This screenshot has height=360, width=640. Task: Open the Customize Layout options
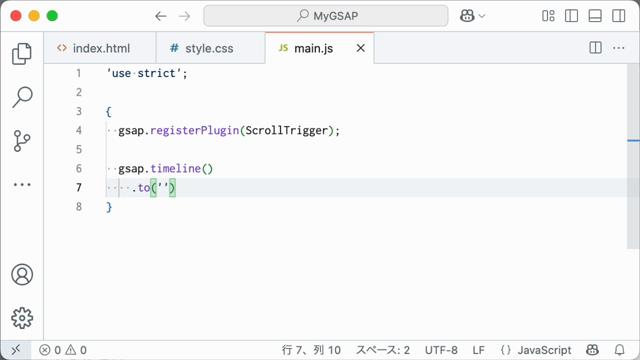point(548,16)
